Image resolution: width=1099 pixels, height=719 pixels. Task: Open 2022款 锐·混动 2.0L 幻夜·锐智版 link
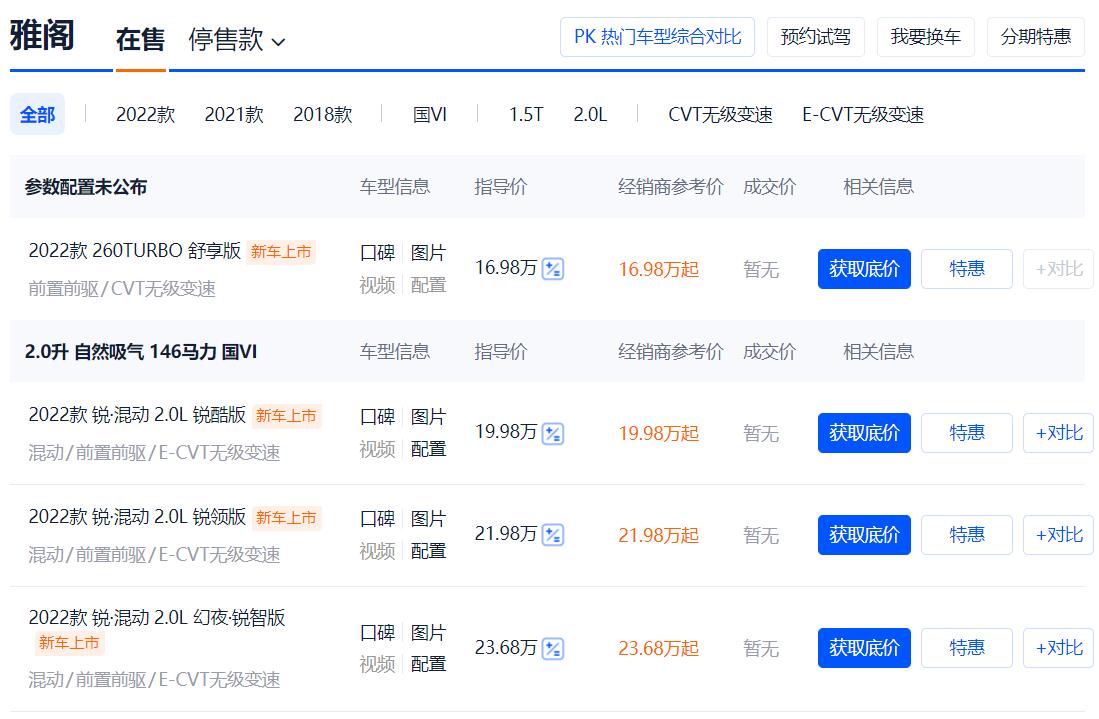point(157,617)
